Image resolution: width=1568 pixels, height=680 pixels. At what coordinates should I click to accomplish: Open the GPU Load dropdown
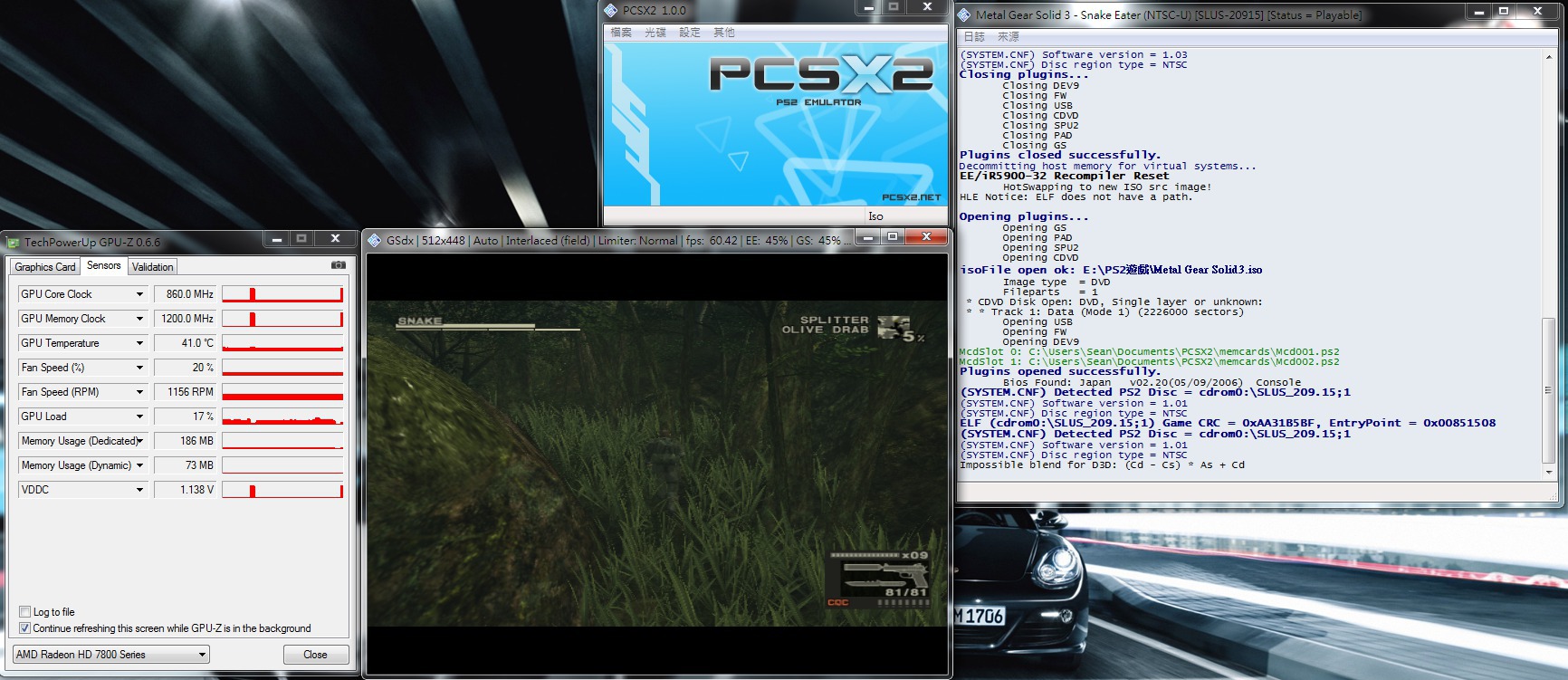pos(139,417)
